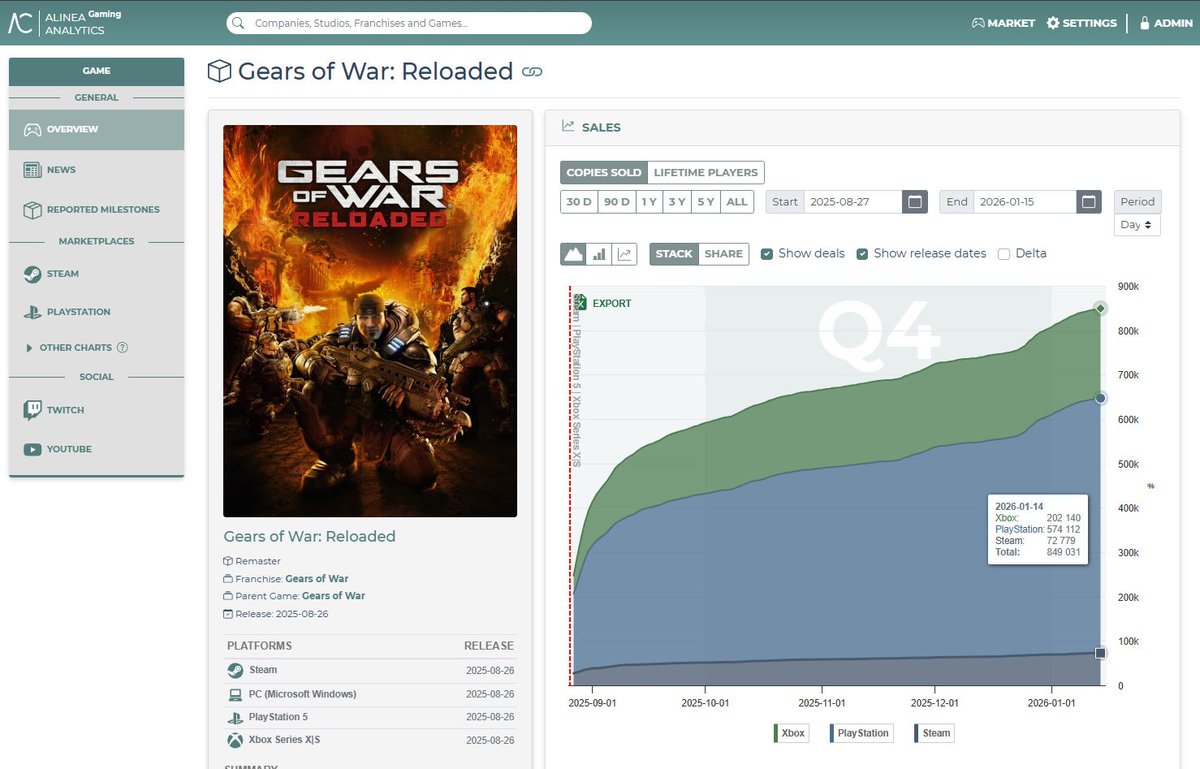Set range to 5 Y
The image size is (1200, 769).
point(705,202)
